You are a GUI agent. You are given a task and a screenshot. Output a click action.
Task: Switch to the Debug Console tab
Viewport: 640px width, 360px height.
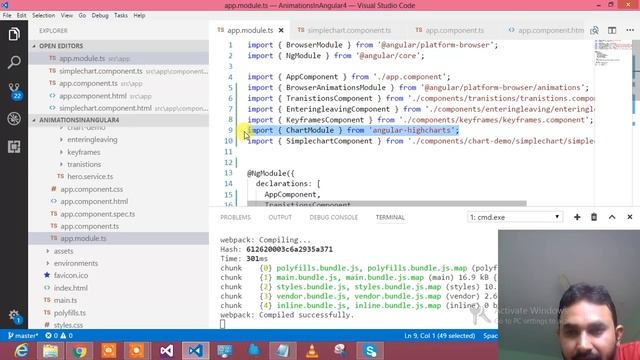[333, 218]
